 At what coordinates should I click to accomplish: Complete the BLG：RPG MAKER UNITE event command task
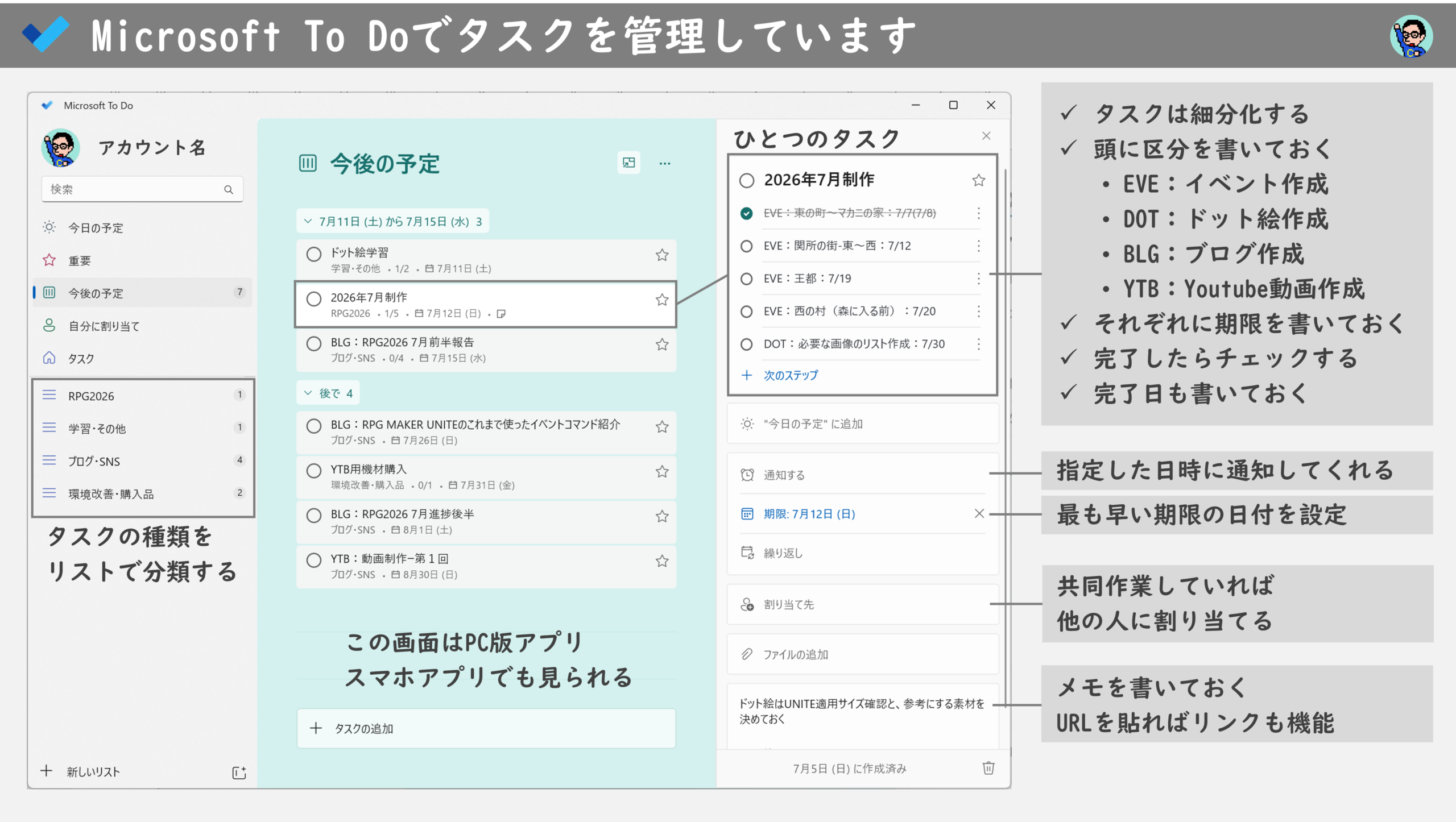click(x=313, y=426)
